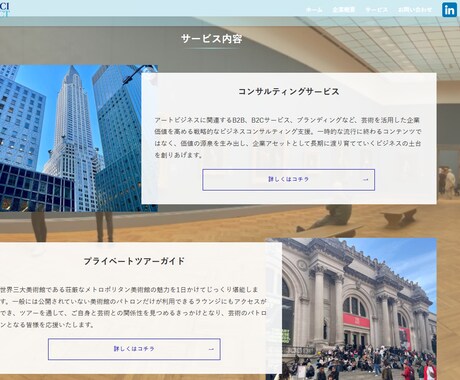460x380 pixels.
Task: Click 詳しくはコチラ under コンサルティングサービス
Action: click(289, 180)
